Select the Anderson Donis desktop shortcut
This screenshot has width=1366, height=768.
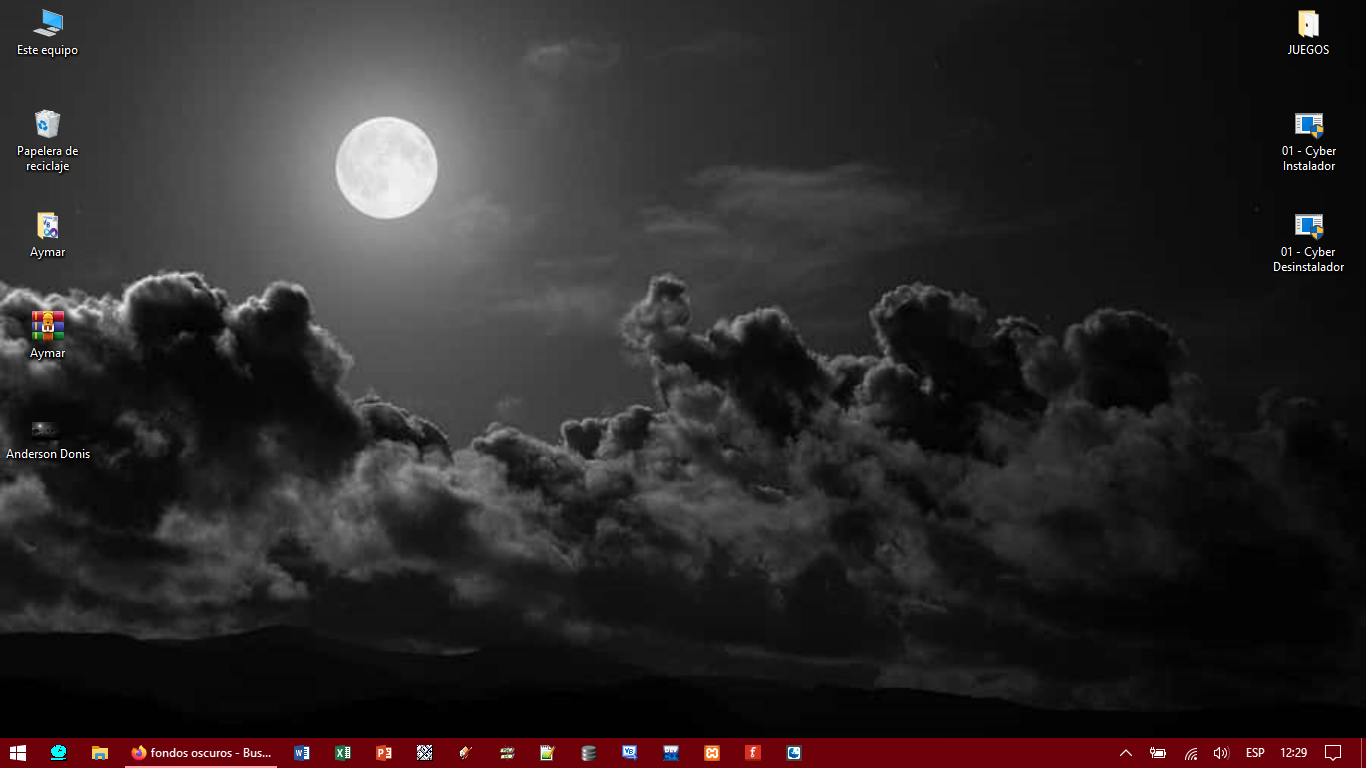click(47, 430)
